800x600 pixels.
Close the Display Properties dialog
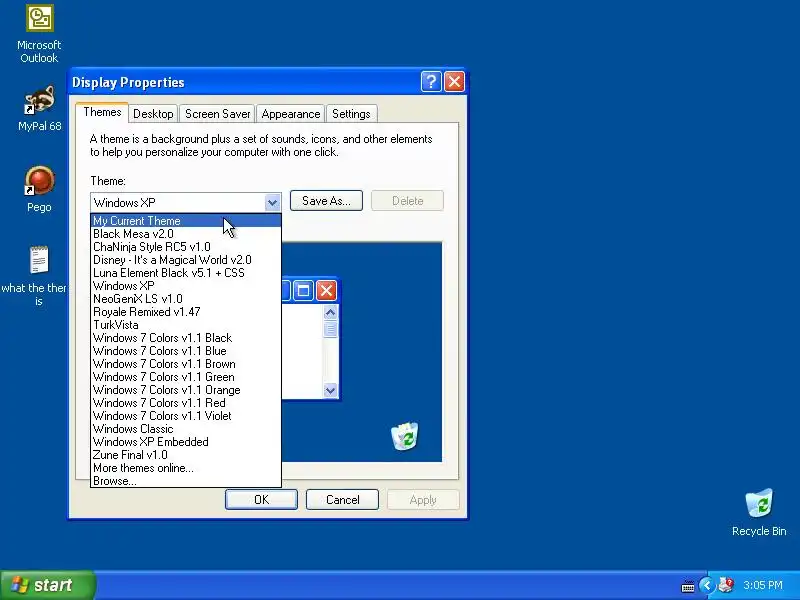point(454,82)
